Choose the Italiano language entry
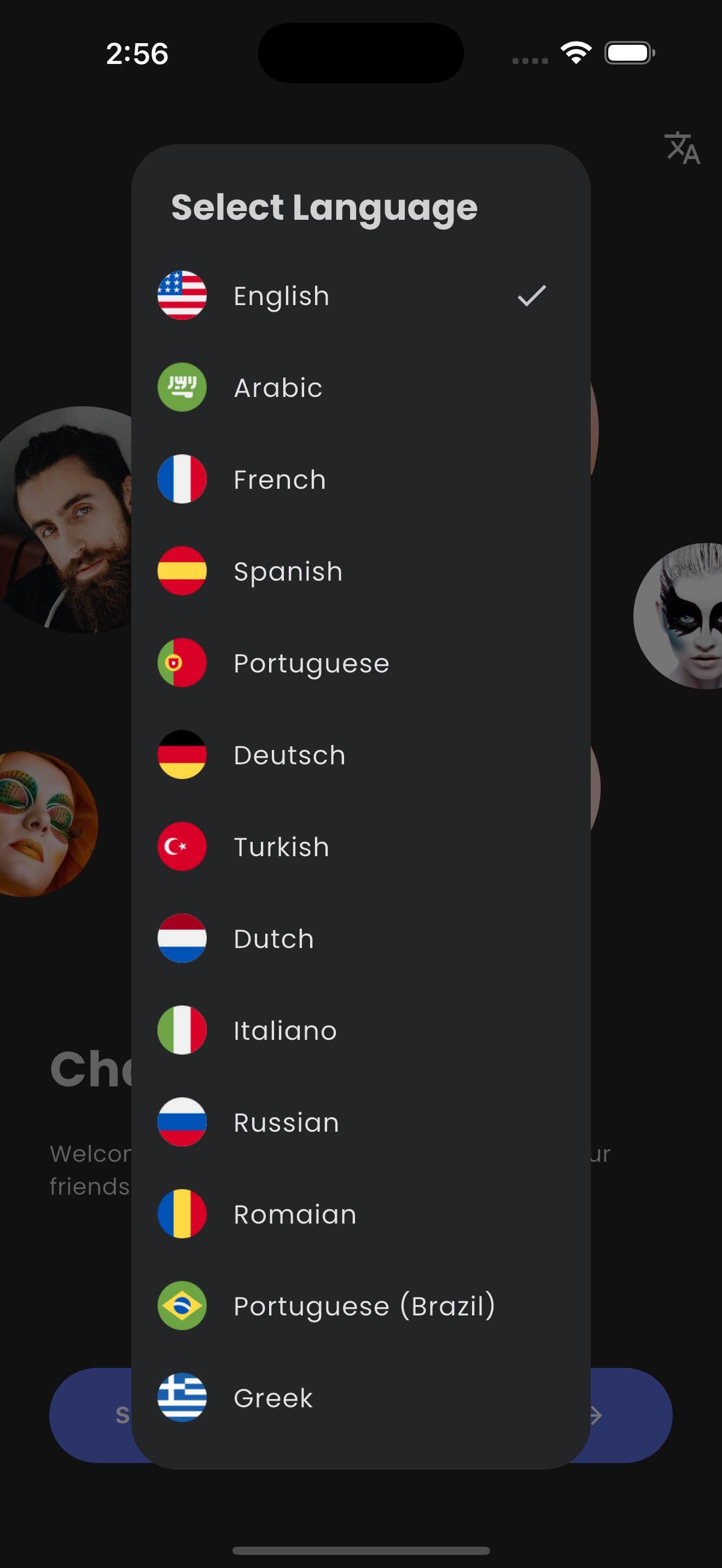 (360, 1031)
